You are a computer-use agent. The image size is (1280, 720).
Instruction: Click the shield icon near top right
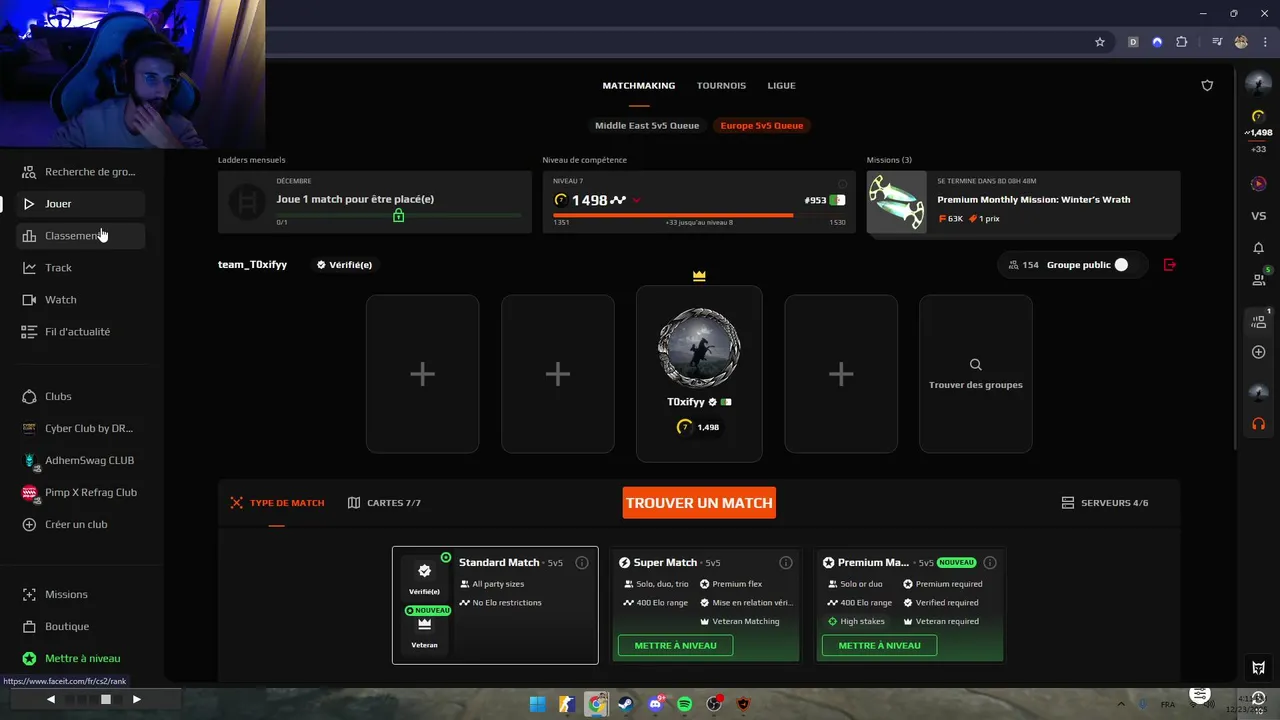click(x=1207, y=86)
